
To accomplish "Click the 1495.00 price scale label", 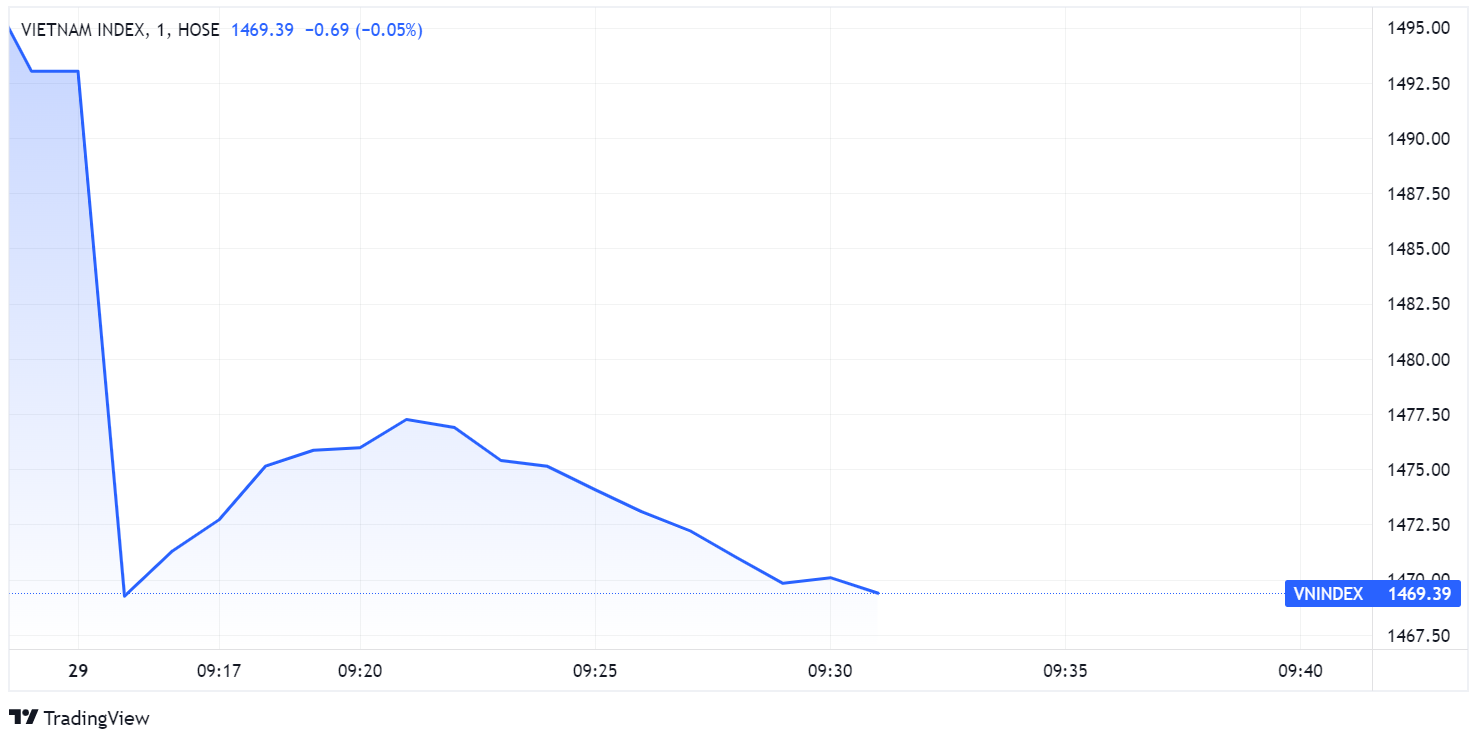I will (1417, 28).
